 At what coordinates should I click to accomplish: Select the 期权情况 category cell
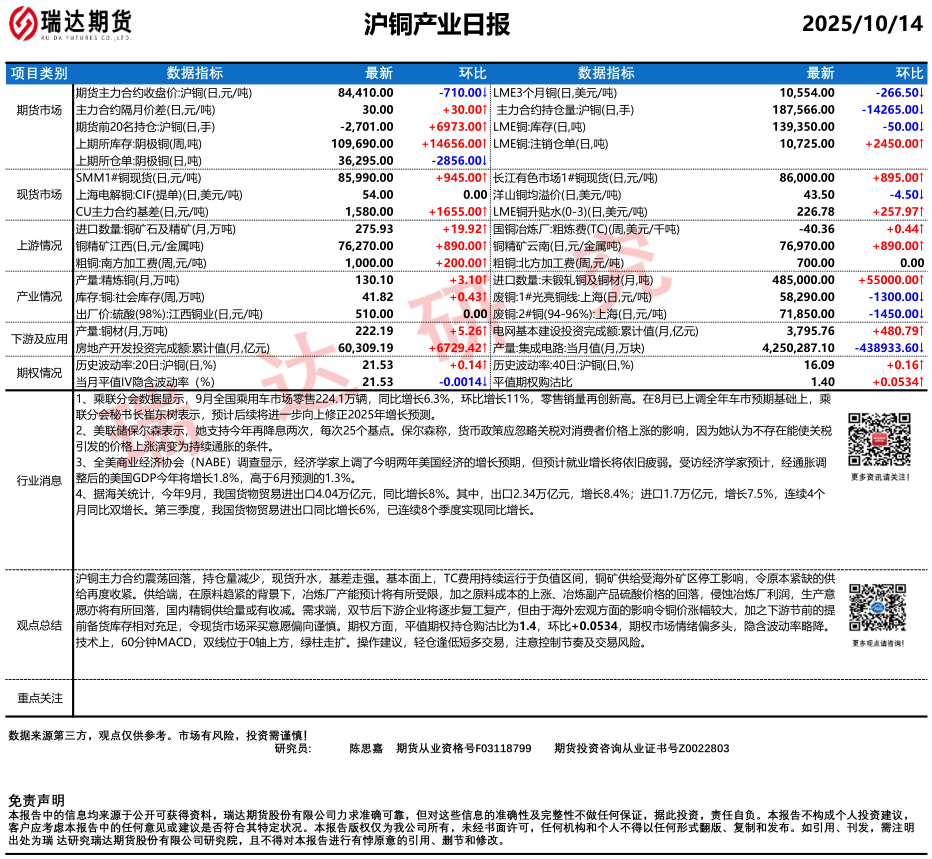(x=38, y=374)
